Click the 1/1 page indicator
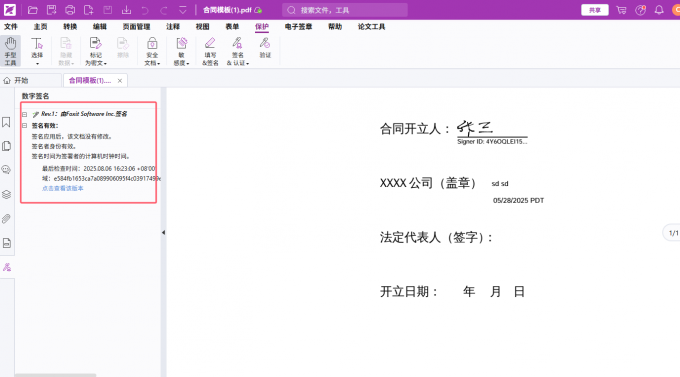 673,233
